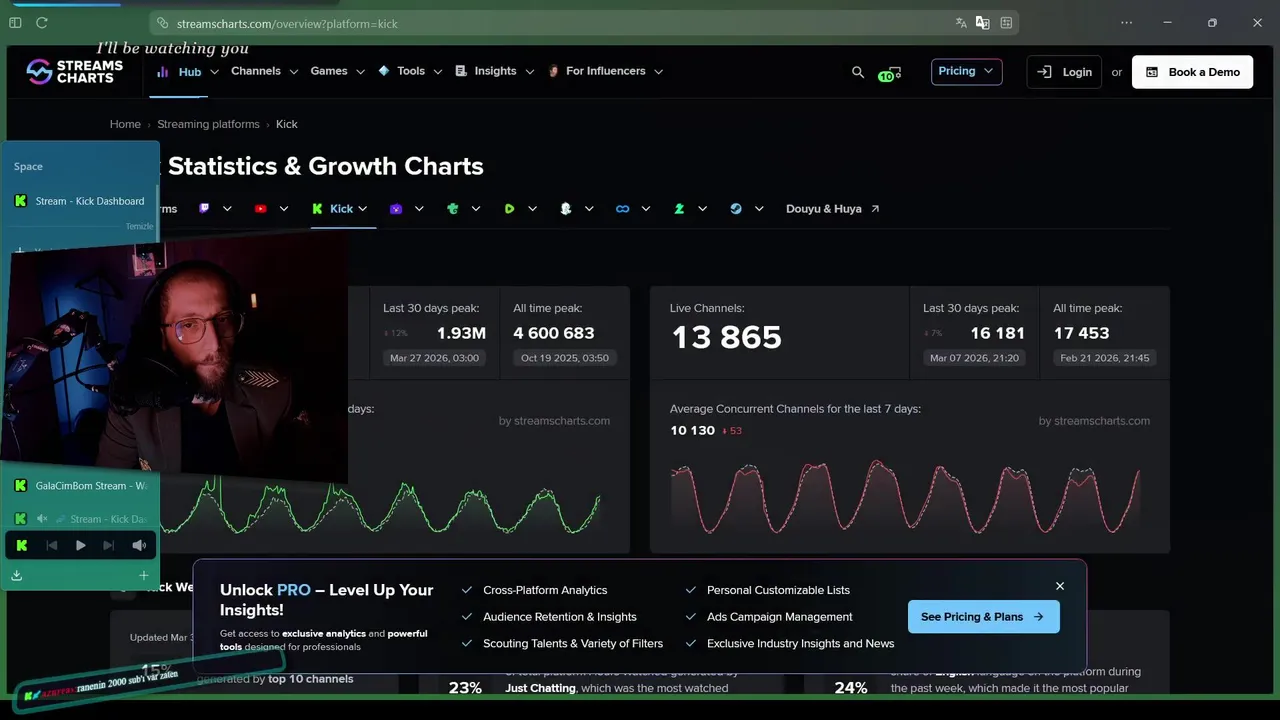The width and height of the screenshot is (1280, 720).
Task: Select the blue infinity platform icon
Action: [x=622, y=209]
